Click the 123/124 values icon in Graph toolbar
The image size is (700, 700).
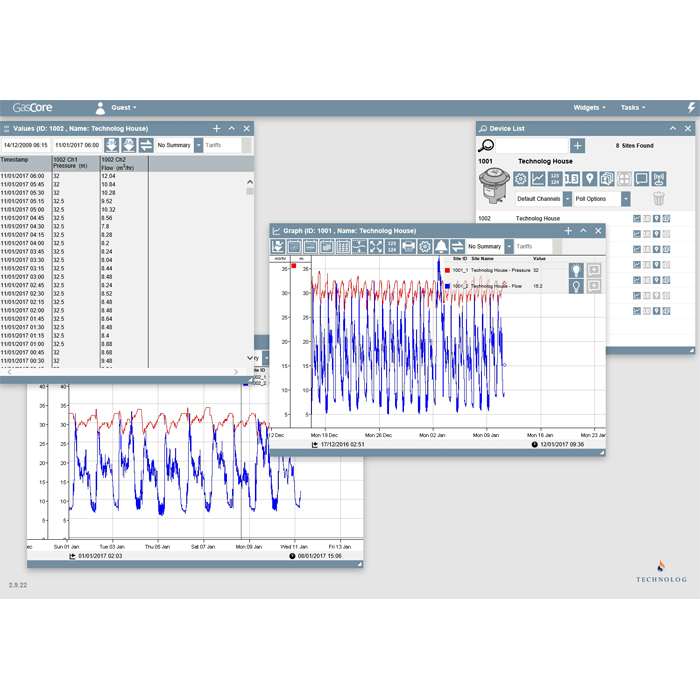tap(392, 246)
